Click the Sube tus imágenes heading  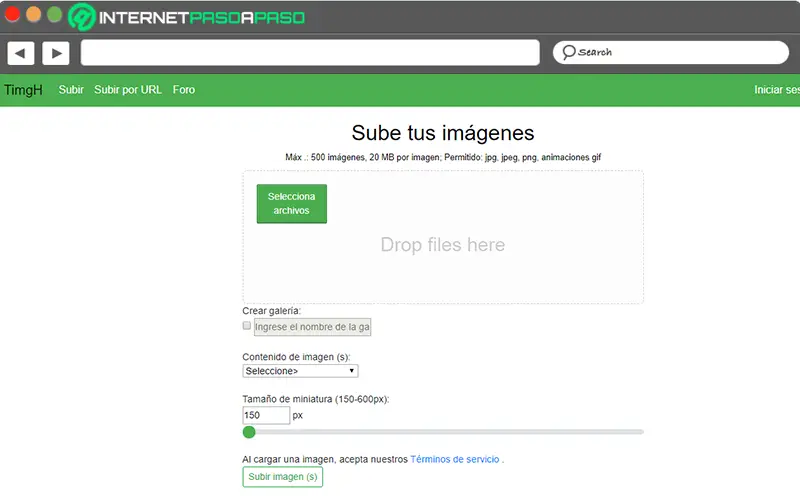[x=443, y=133]
